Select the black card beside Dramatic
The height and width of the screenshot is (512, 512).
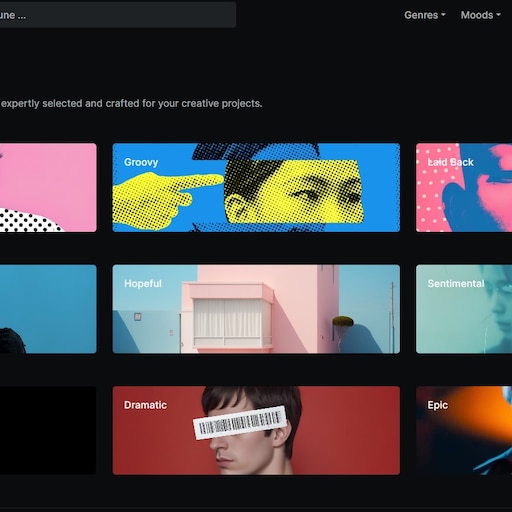(48, 430)
